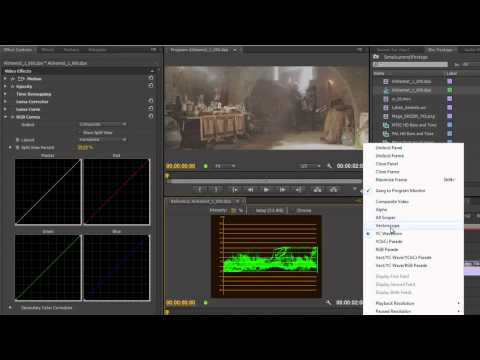Click Mark In in Program monitor
This screenshot has width=480, height=360.
(200, 190)
